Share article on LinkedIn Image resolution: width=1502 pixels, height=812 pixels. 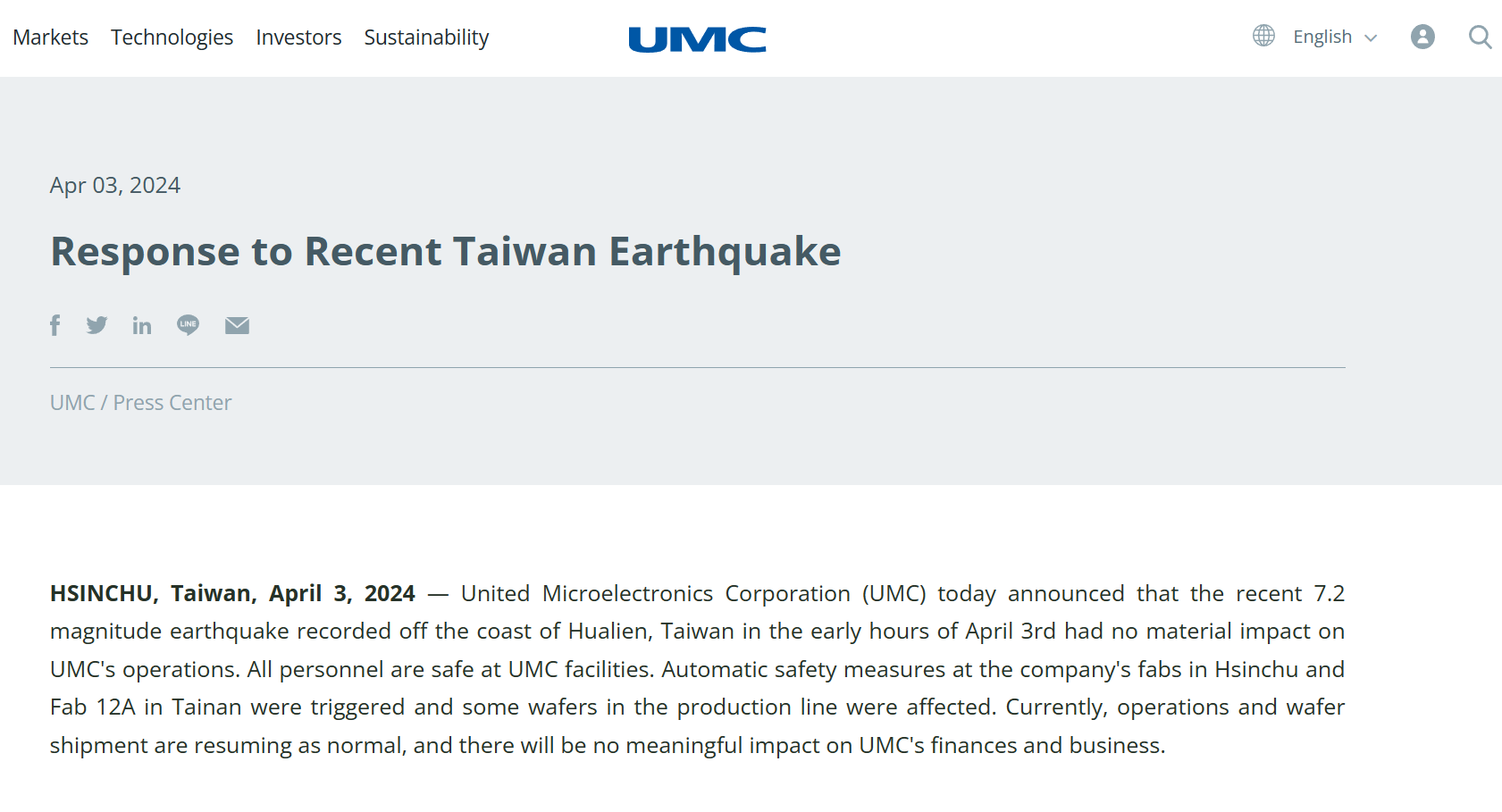pyautogui.click(x=142, y=325)
